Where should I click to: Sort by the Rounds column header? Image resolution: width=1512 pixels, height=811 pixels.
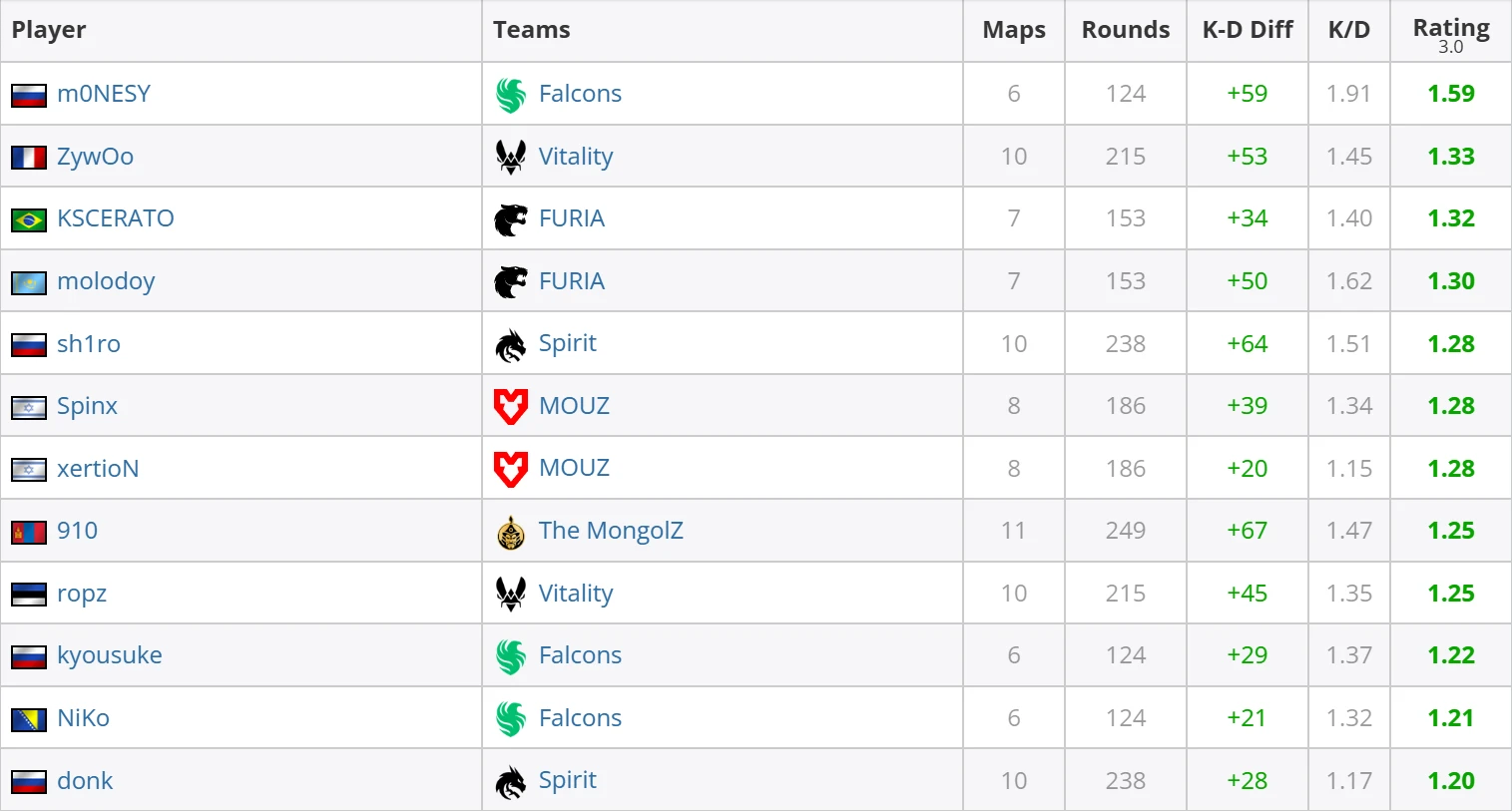[1126, 30]
